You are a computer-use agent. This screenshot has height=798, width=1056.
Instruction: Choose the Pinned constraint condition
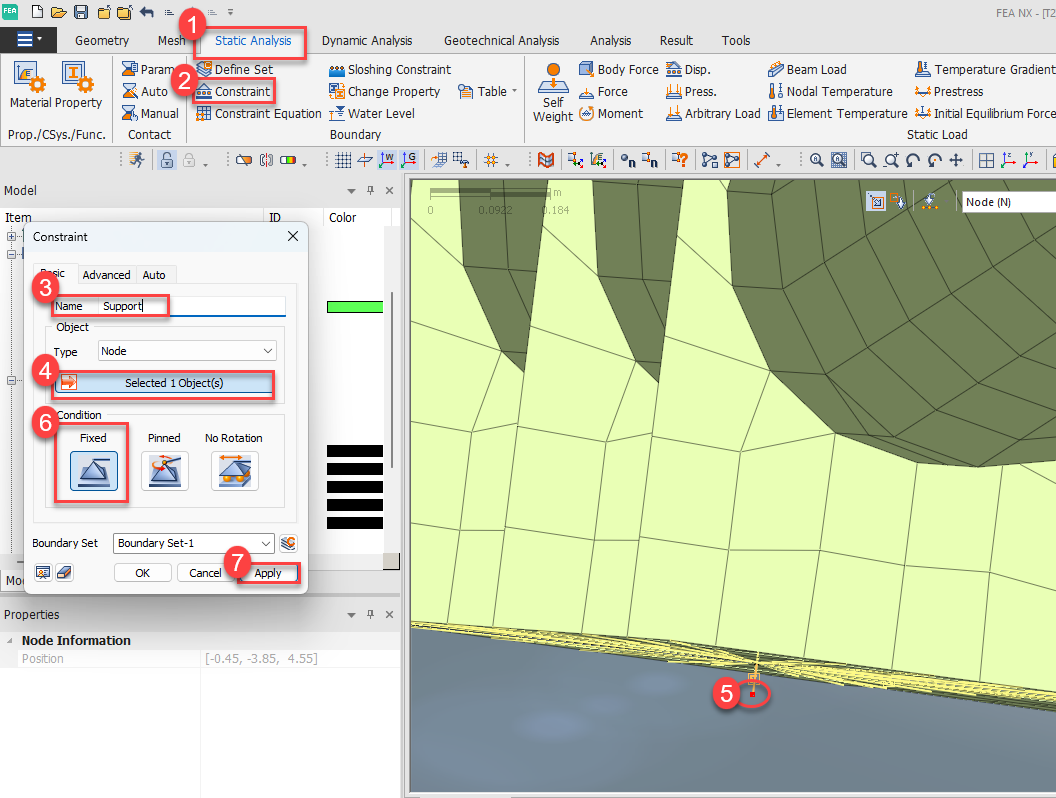(x=164, y=471)
